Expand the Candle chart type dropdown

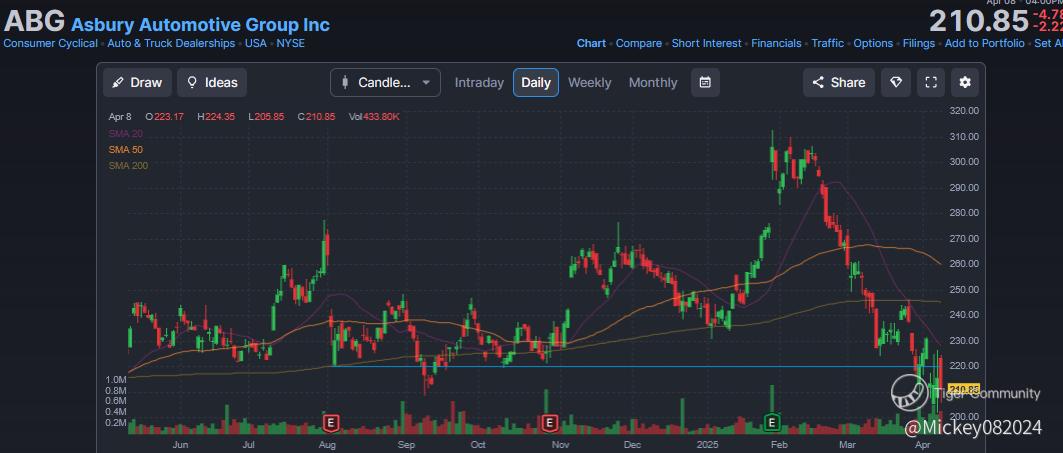385,82
